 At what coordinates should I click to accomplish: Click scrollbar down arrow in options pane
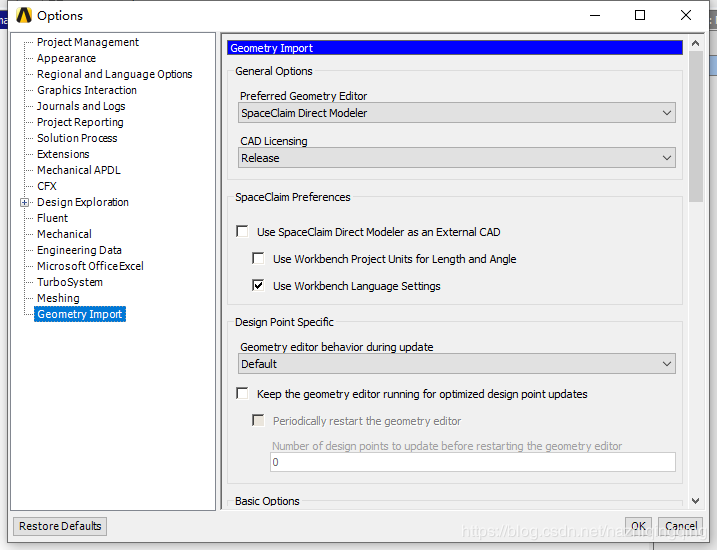[x=696, y=501]
